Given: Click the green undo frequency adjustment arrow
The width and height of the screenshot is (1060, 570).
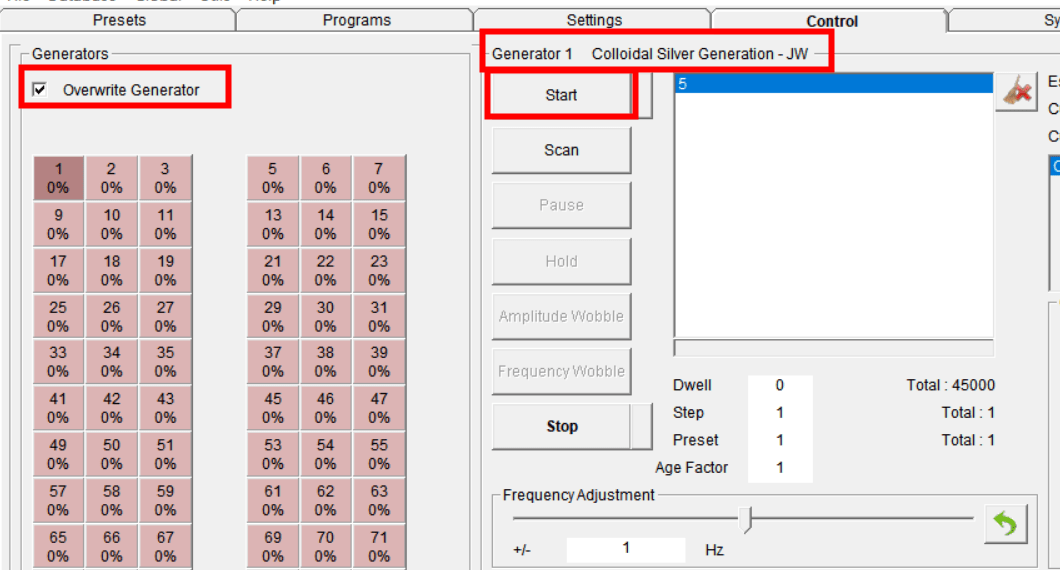Looking at the screenshot, I should click(1006, 524).
